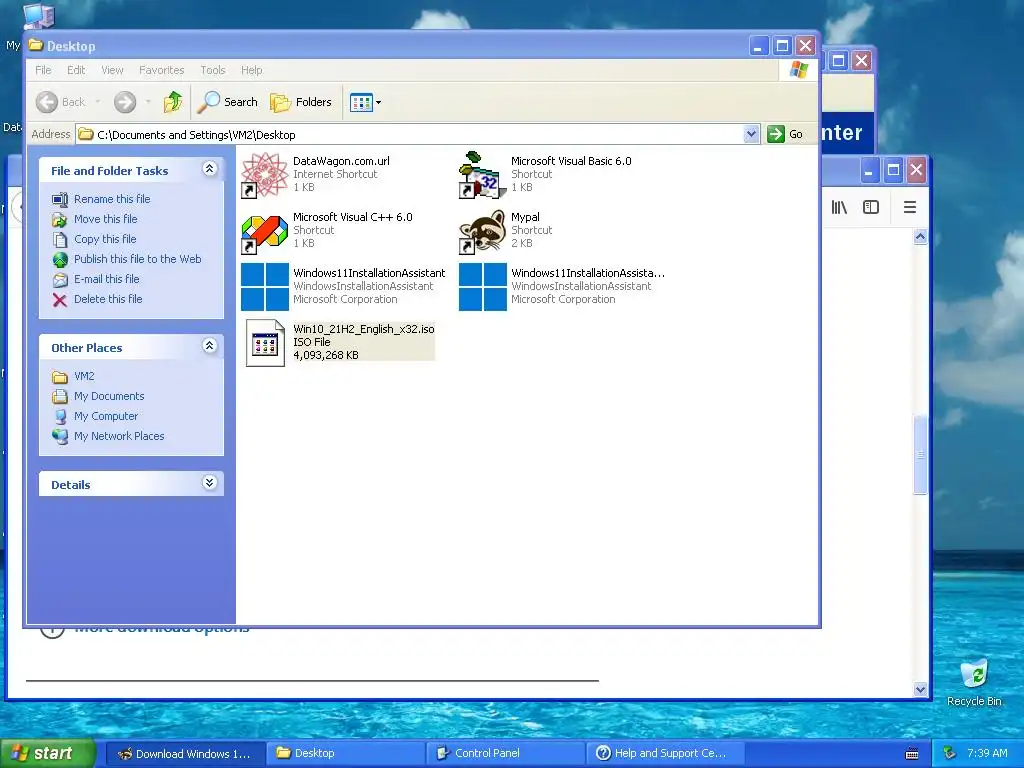Open the Search pane

pyautogui.click(x=228, y=102)
